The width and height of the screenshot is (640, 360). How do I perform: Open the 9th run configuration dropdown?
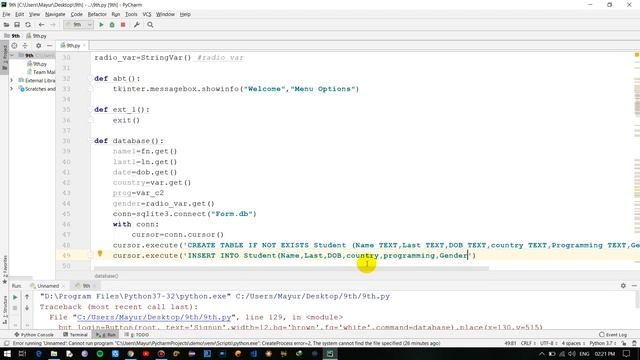pos(78,25)
